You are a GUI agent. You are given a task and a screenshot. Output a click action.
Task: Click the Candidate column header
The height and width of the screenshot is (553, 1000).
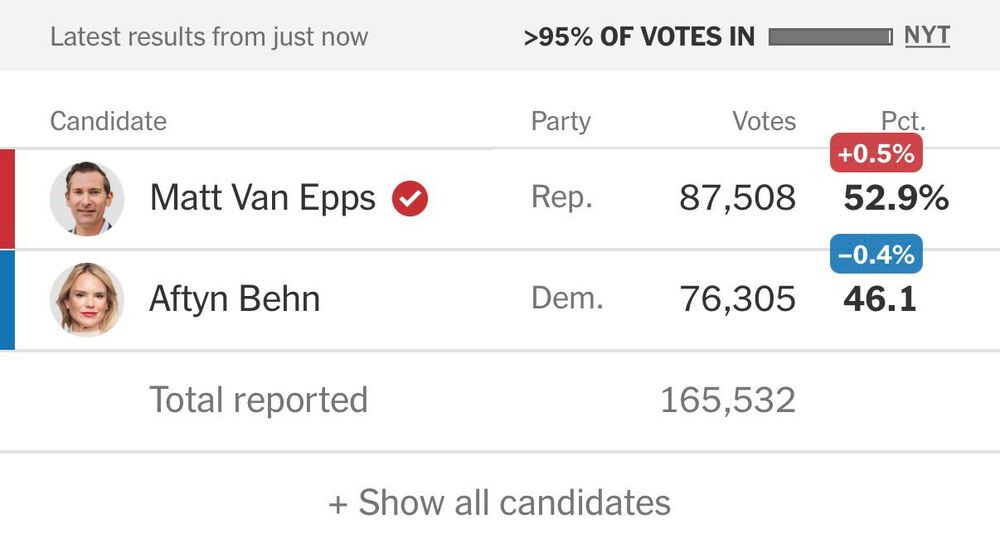tap(108, 122)
